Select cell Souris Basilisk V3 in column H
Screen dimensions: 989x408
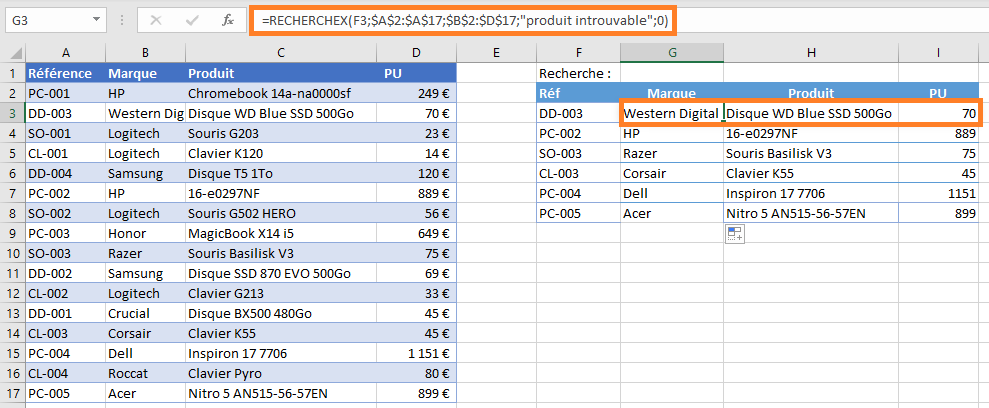coord(811,153)
